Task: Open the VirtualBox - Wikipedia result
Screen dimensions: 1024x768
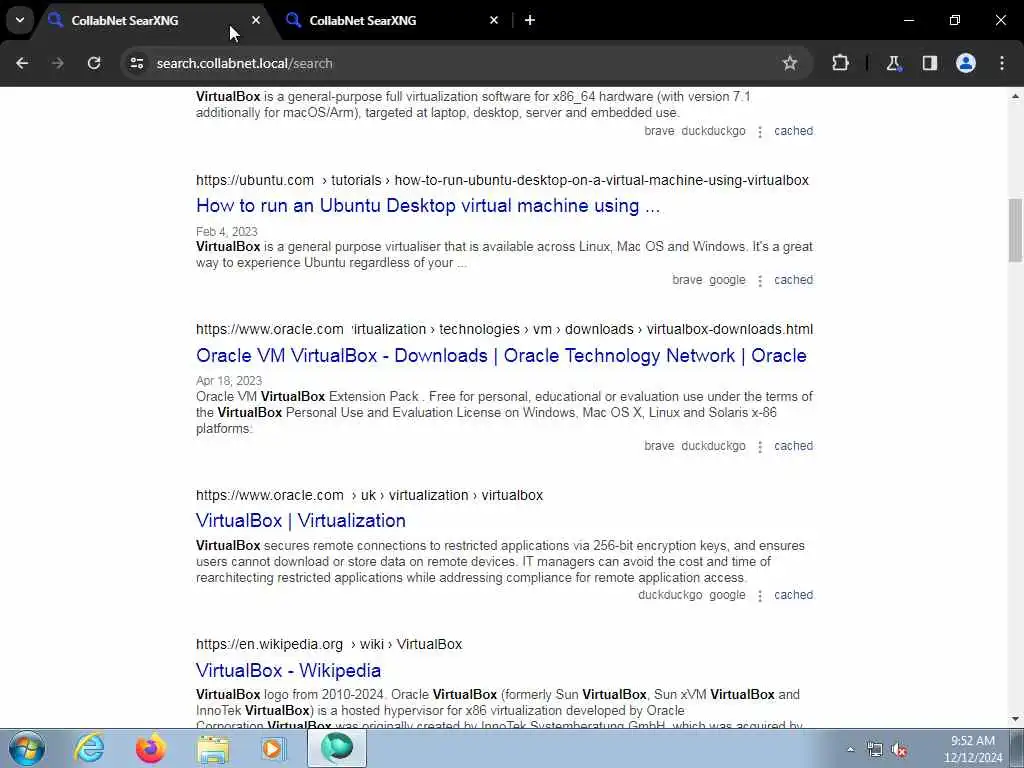Action: [x=288, y=671]
